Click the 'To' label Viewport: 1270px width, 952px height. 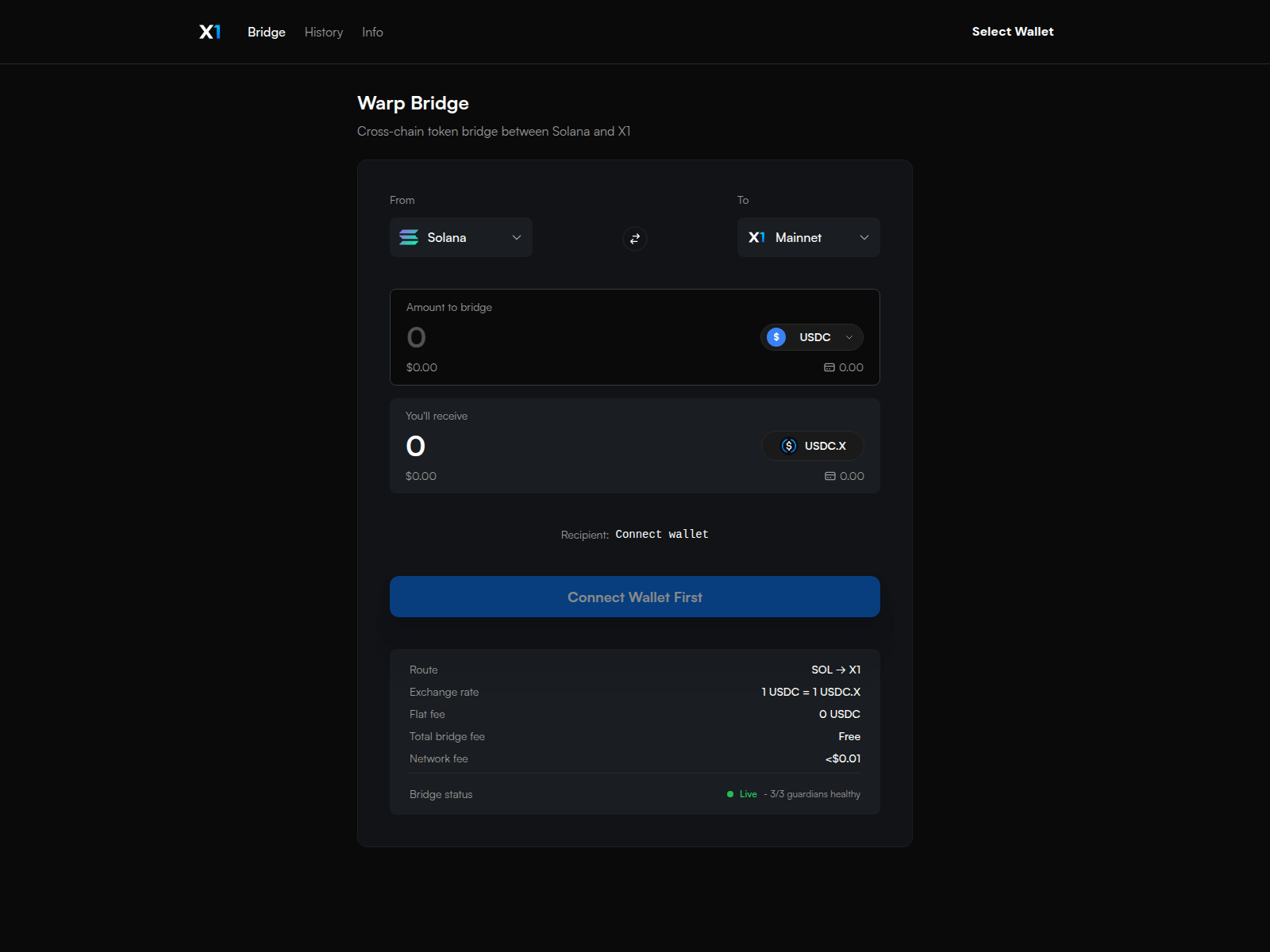[743, 200]
